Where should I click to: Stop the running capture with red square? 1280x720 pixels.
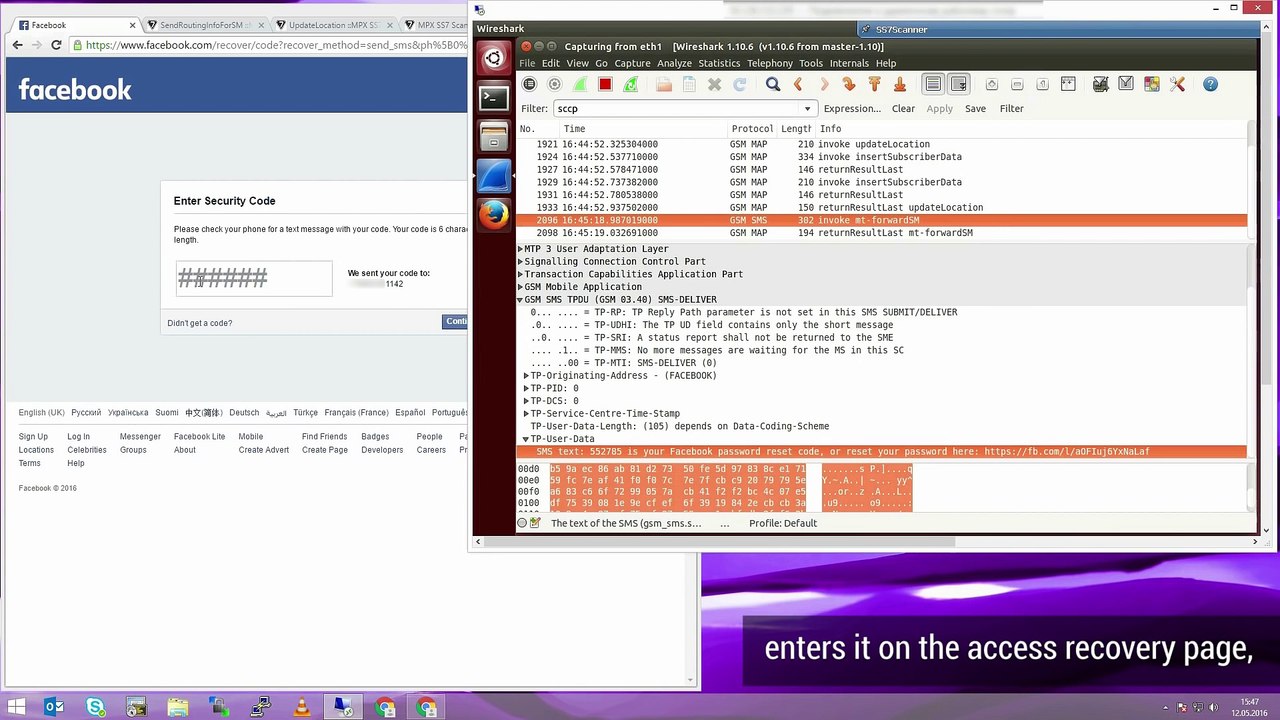[605, 85]
